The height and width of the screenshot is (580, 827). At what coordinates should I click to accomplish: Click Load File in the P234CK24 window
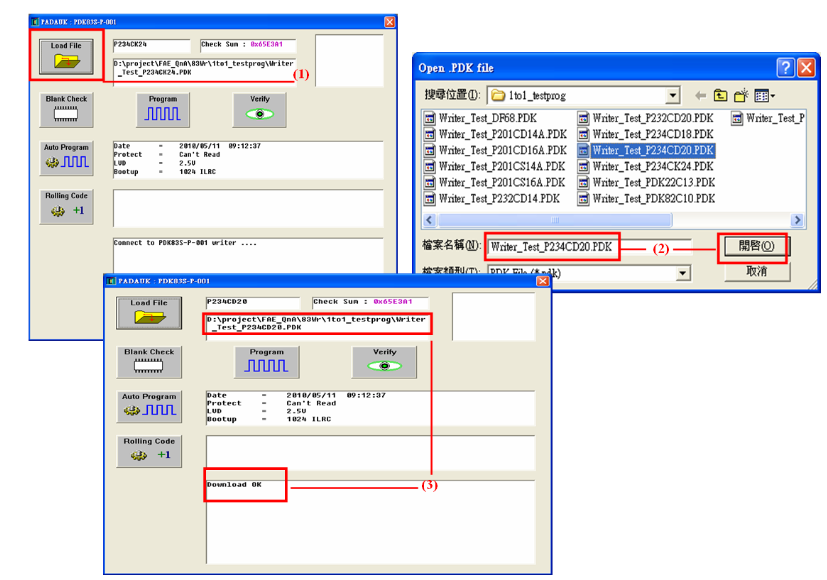click(66, 55)
